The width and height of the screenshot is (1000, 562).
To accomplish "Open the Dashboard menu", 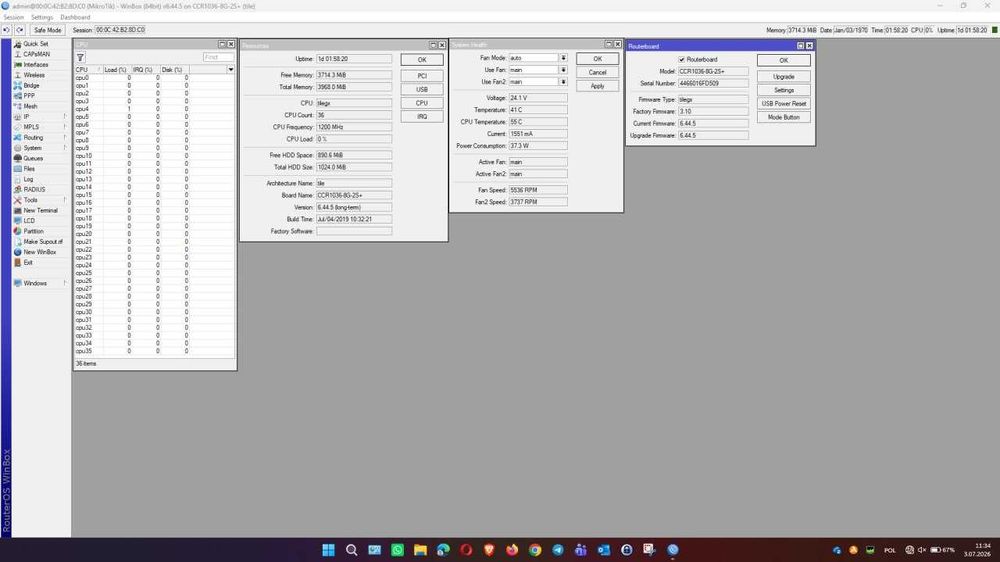I will 75,17.
